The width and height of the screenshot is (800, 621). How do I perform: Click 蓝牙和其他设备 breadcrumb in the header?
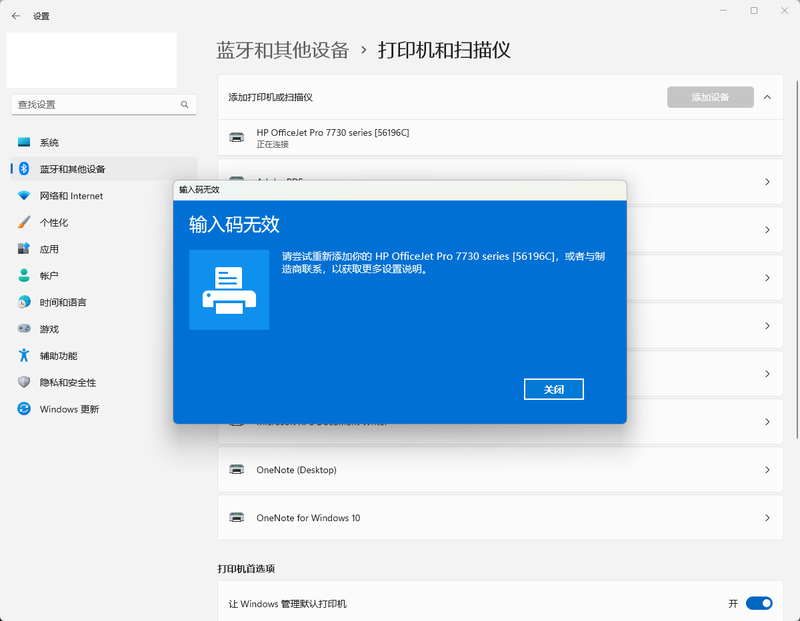(283, 50)
